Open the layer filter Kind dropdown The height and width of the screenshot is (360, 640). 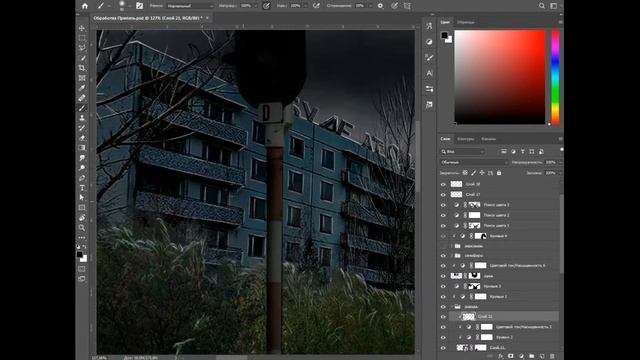463,151
